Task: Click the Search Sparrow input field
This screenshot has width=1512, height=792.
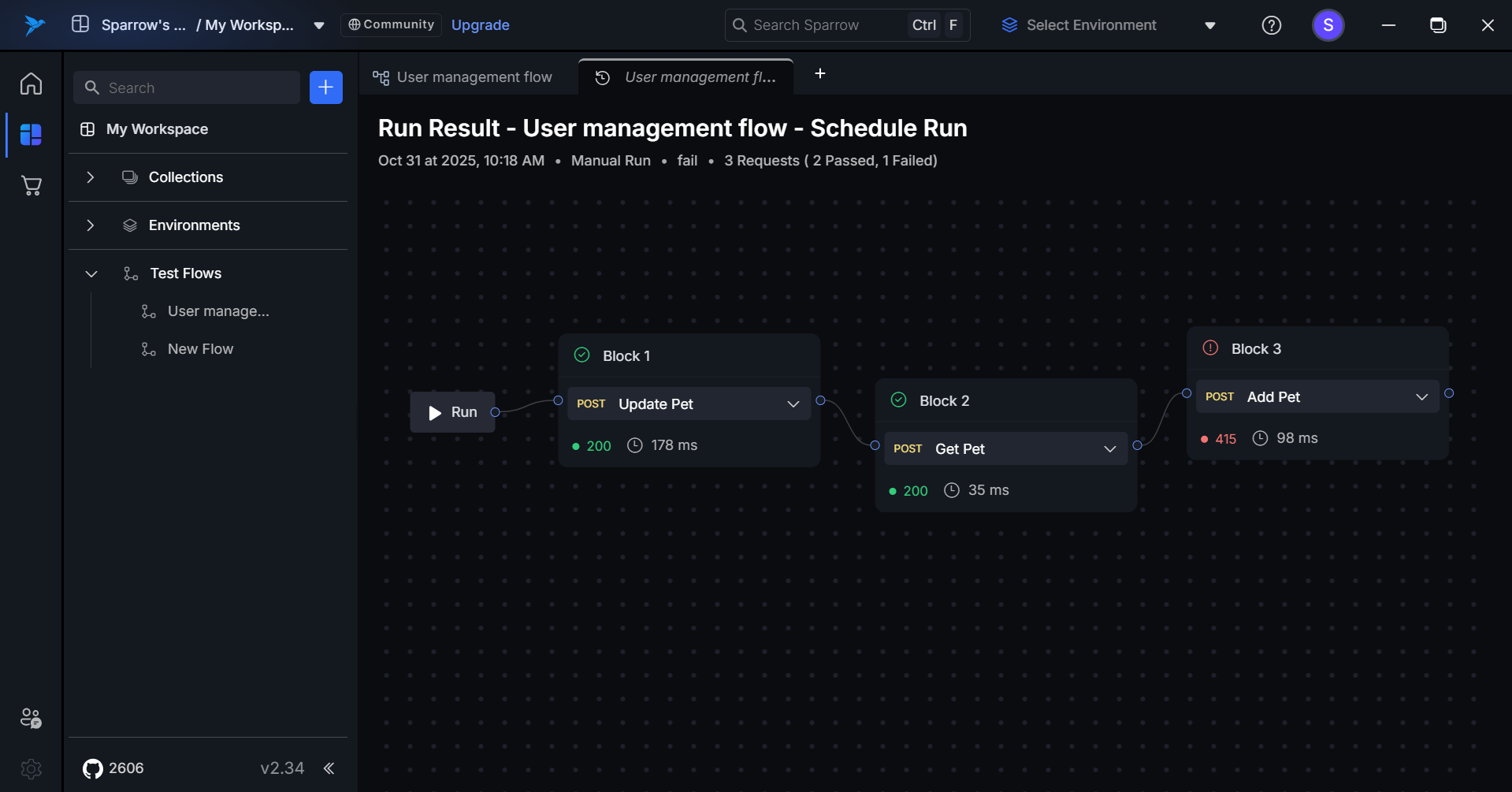Action: pyautogui.click(x=819, y=25)
